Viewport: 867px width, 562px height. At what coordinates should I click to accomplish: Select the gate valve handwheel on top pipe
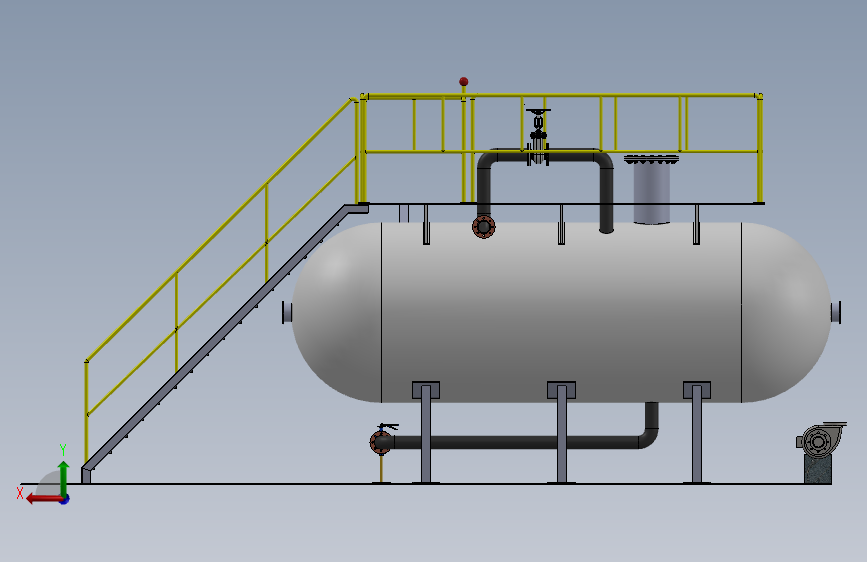537,111
